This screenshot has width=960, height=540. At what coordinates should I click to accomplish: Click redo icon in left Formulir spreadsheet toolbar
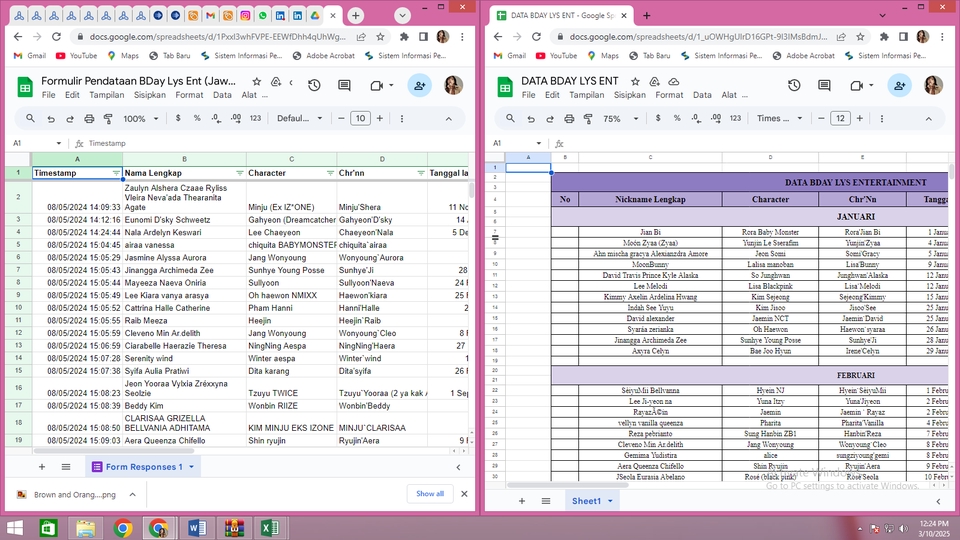(x=70, y=119)
